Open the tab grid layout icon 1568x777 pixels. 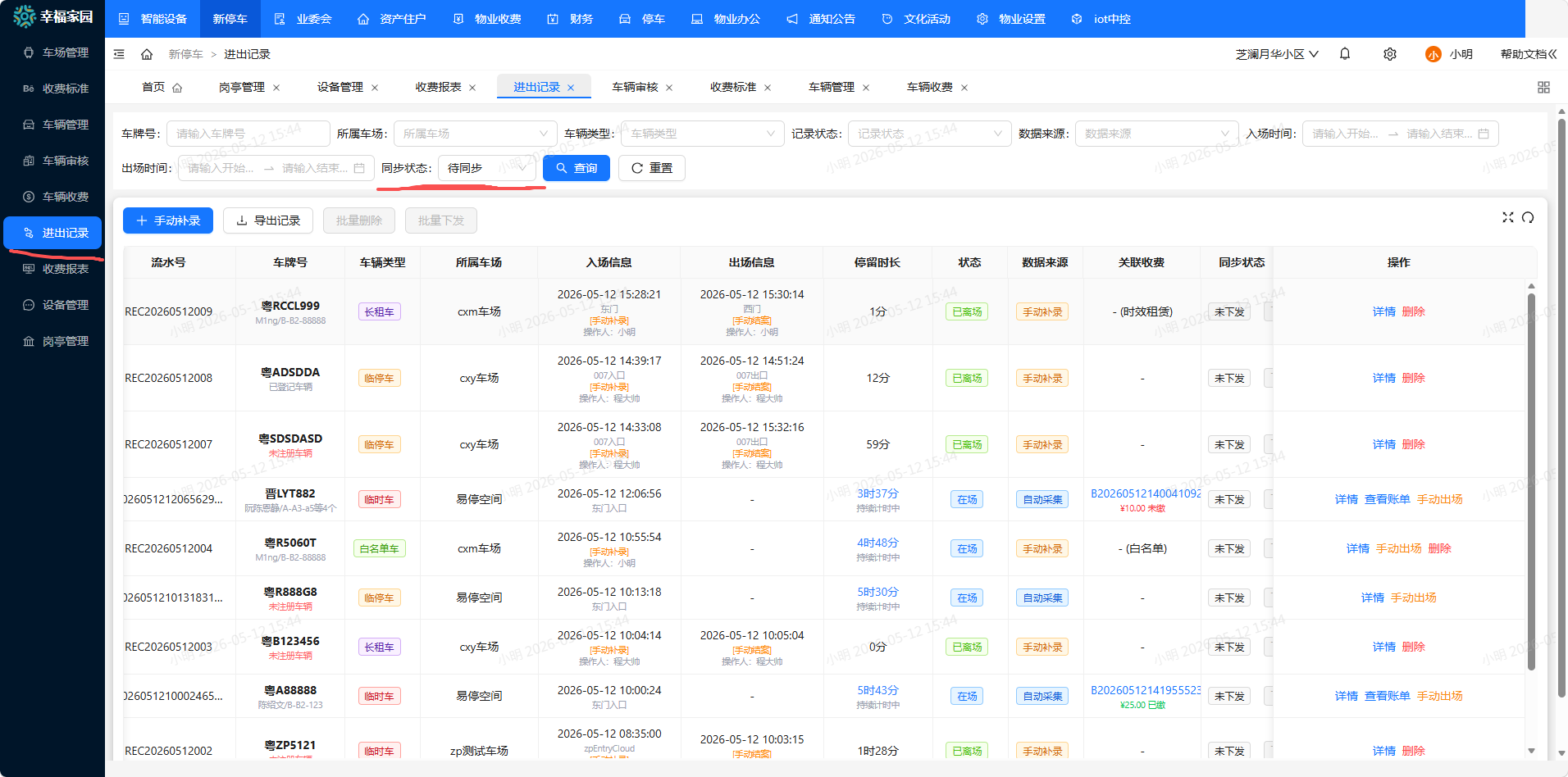(x=1543, y=87)
